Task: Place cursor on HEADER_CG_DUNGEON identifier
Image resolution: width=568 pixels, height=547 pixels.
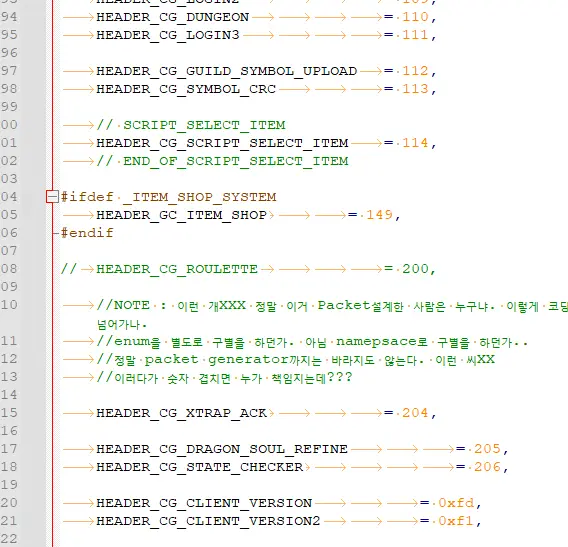Action: [x=173, y=17]
